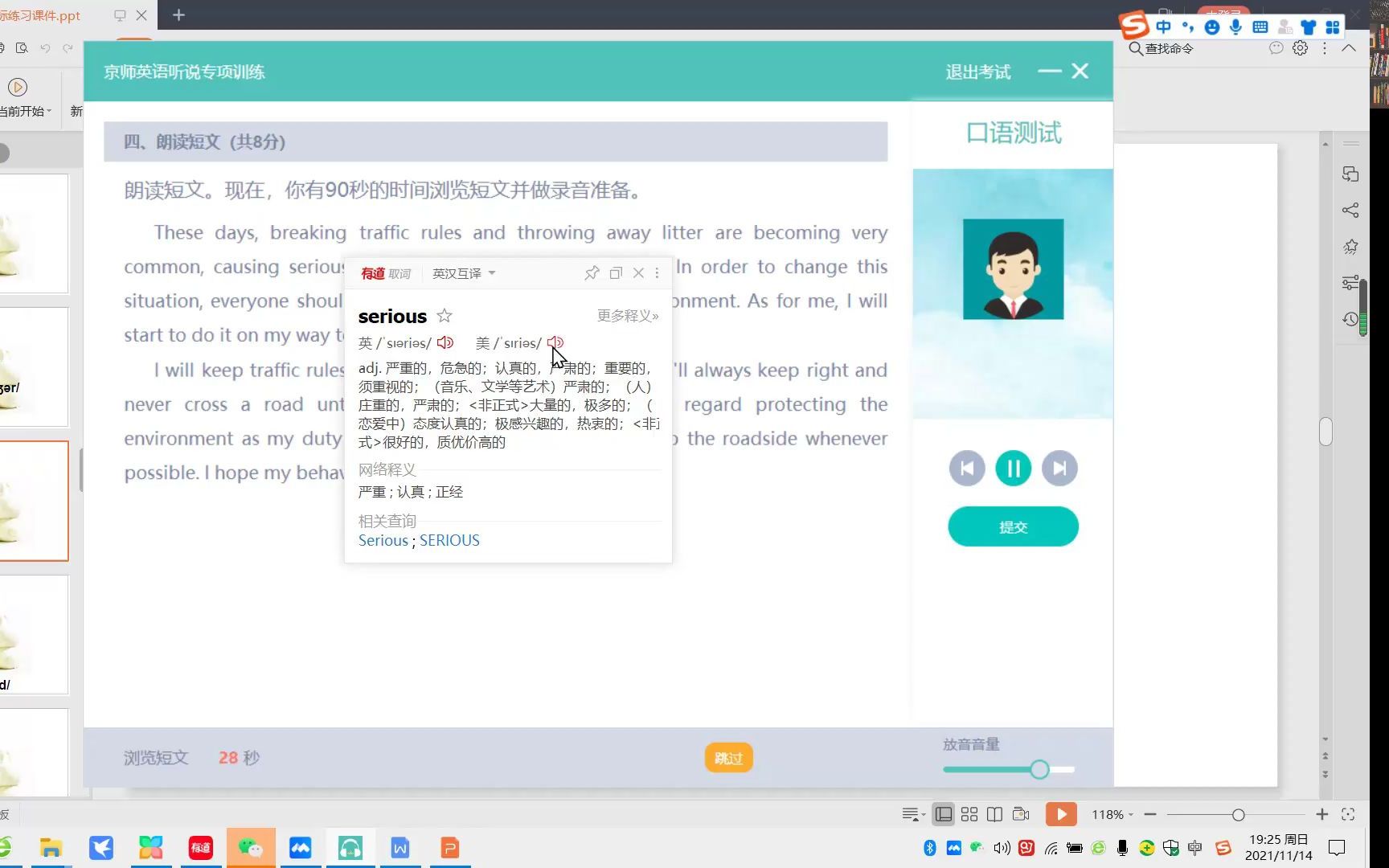
Task: Look up related query Serious
Action: point(383,540)
